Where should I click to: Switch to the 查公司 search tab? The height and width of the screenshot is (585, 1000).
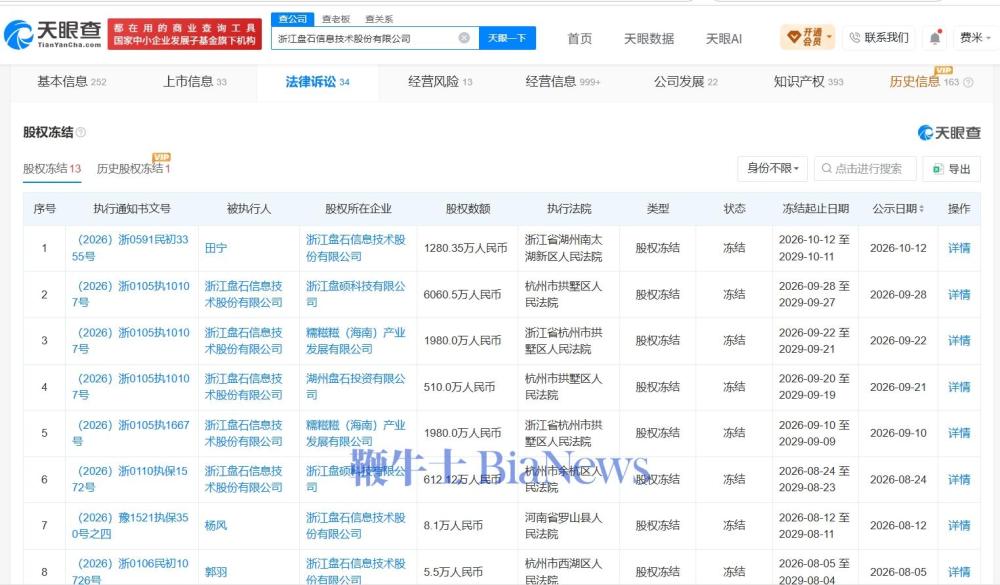click(293, 19)
